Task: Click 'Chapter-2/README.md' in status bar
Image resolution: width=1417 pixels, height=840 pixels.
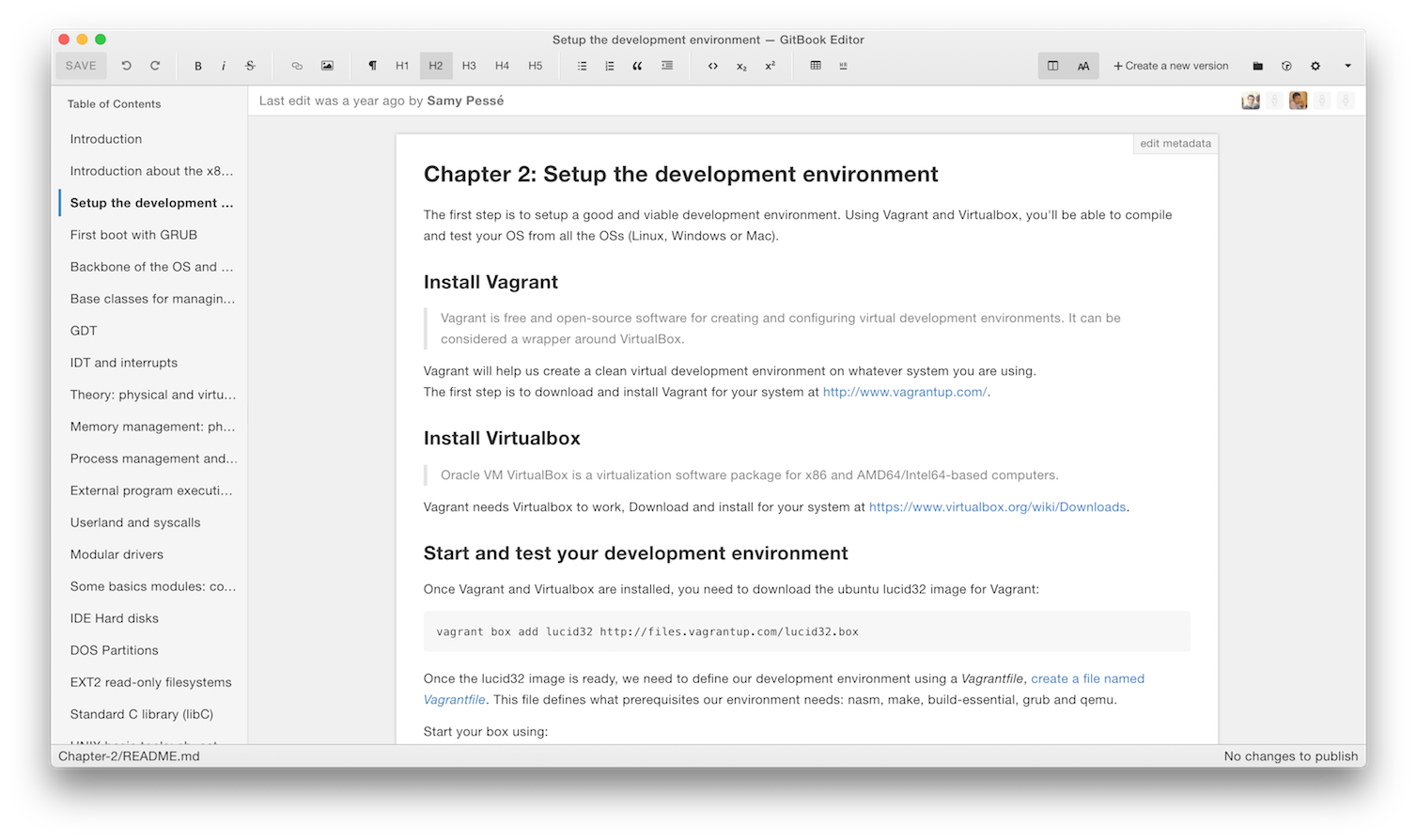Action: click(129, 756)
